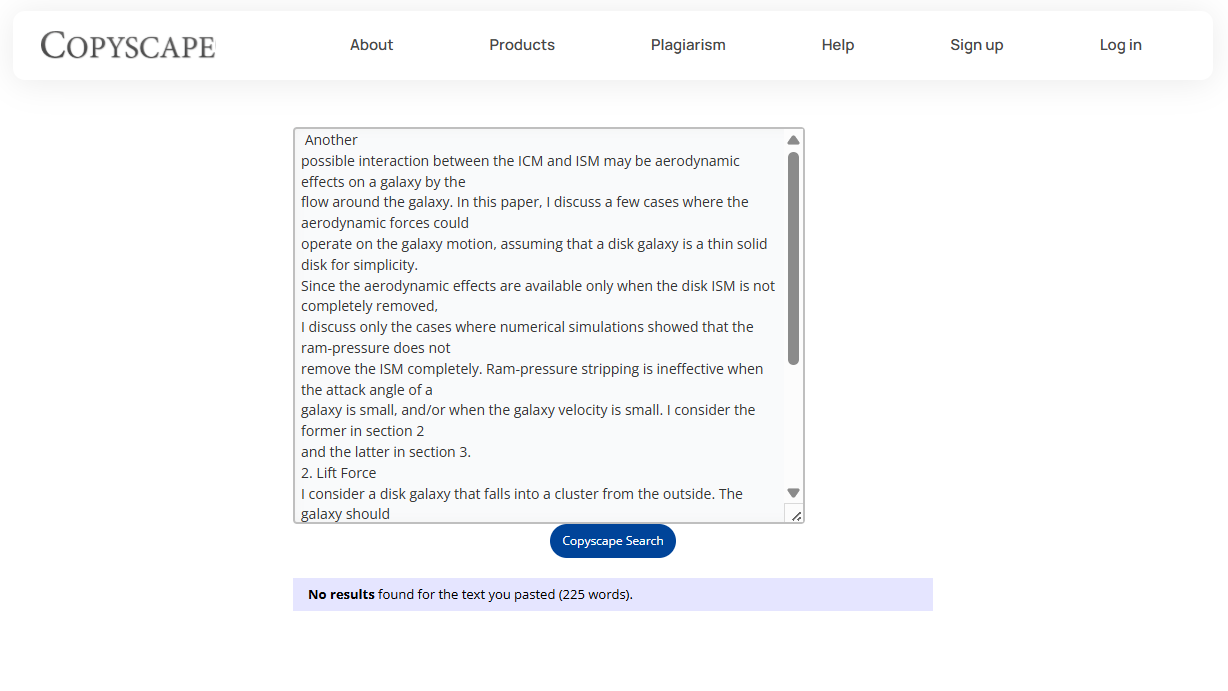Image resolution: width=1228 pixels, height=691 pixels.
Task: Open the About menu
Action: click(x=371, y=45)
